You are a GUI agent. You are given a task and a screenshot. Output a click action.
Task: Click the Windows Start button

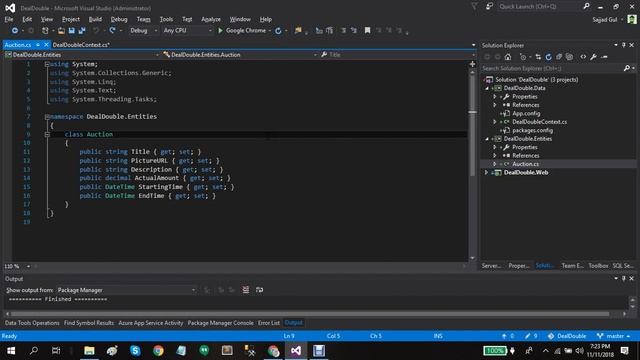[11, 351]
